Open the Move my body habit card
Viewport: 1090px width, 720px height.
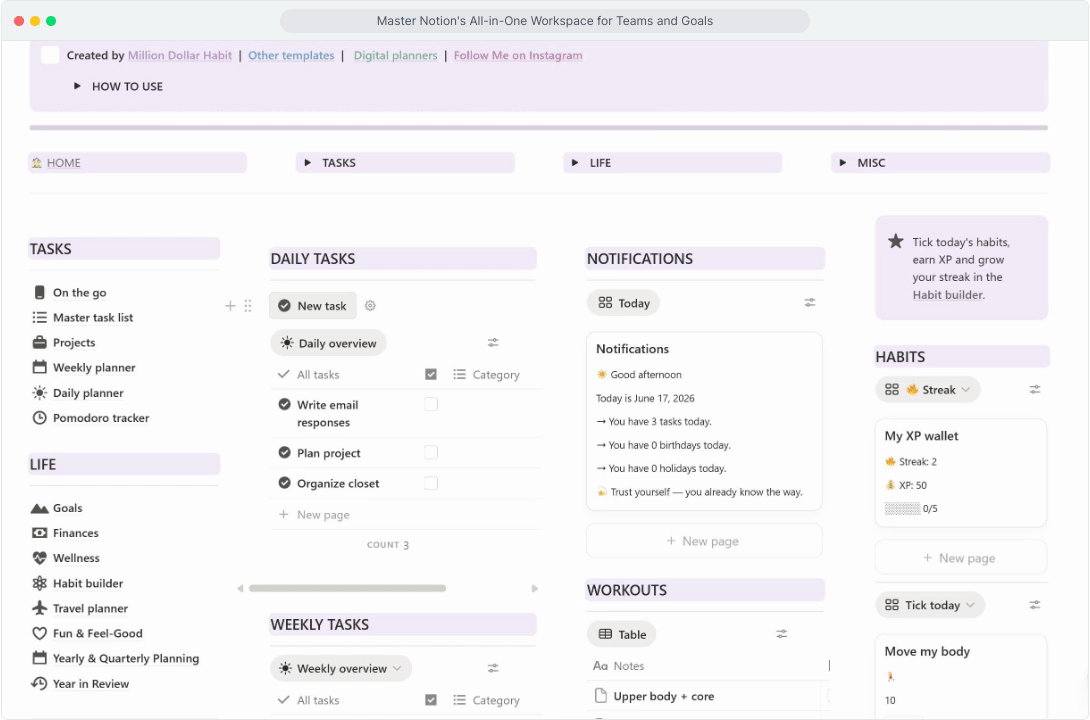[x=961, y=676]
